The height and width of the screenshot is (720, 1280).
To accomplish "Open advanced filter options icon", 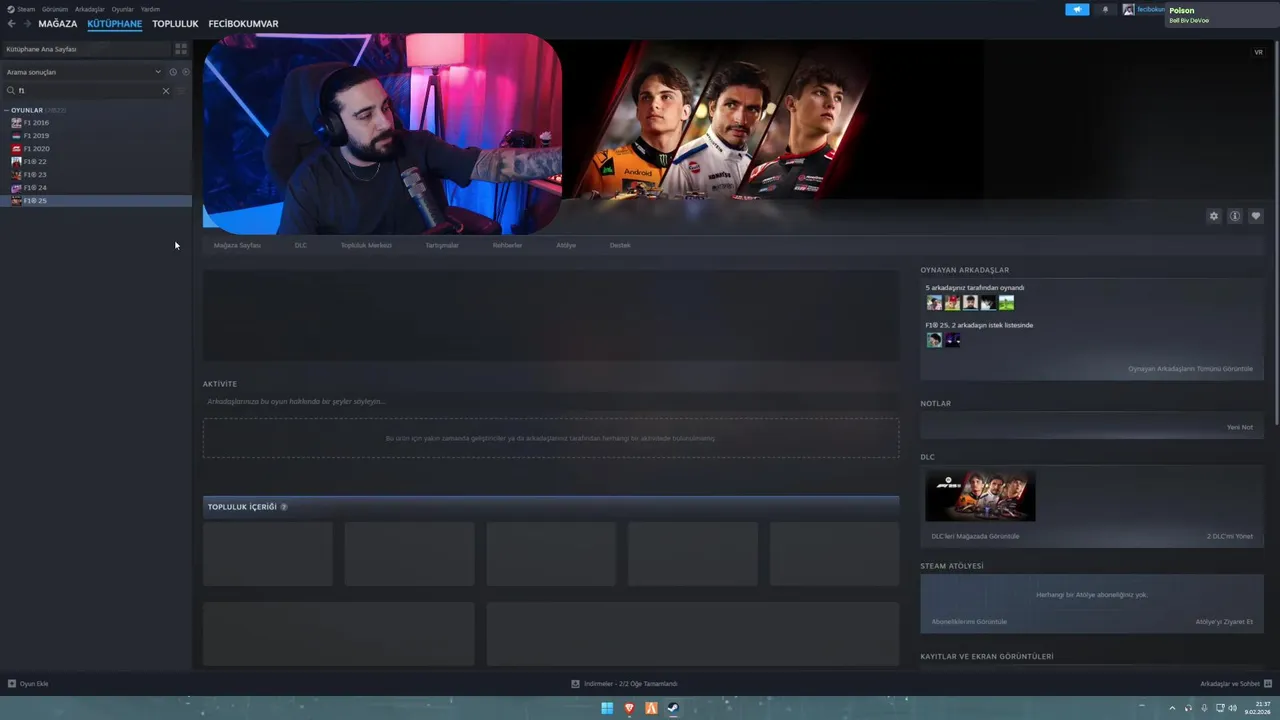I will point(181,90).
